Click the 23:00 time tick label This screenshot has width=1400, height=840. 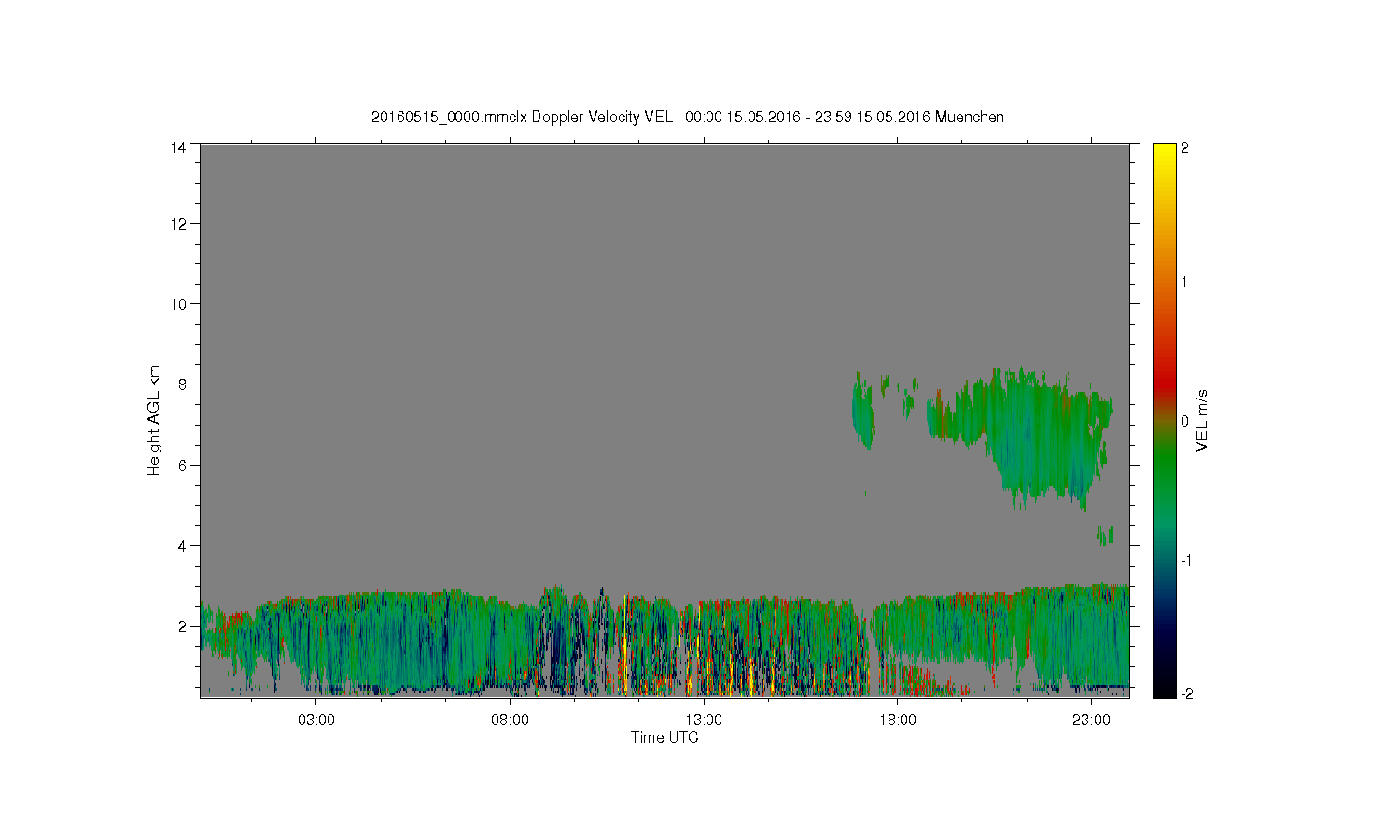(1091, 721)
